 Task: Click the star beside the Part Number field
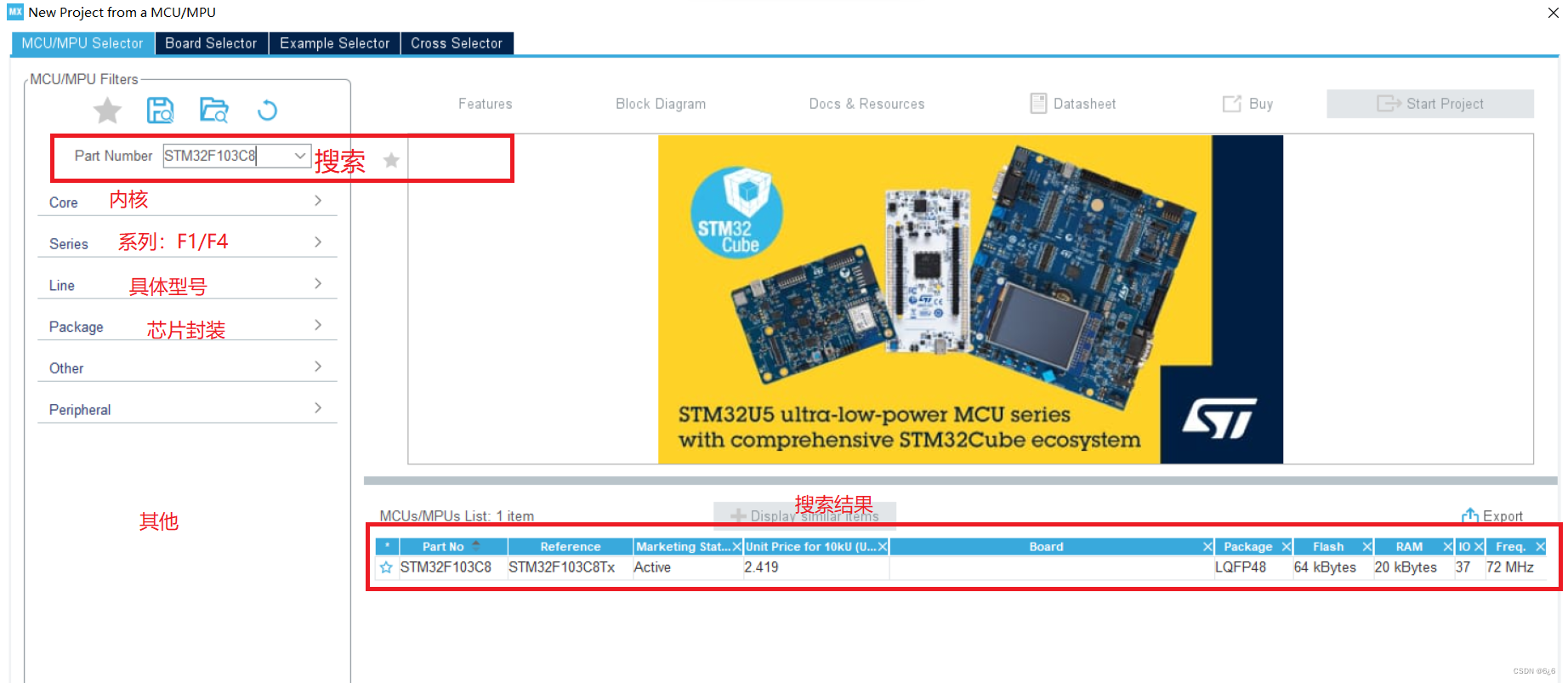(391, 160)
